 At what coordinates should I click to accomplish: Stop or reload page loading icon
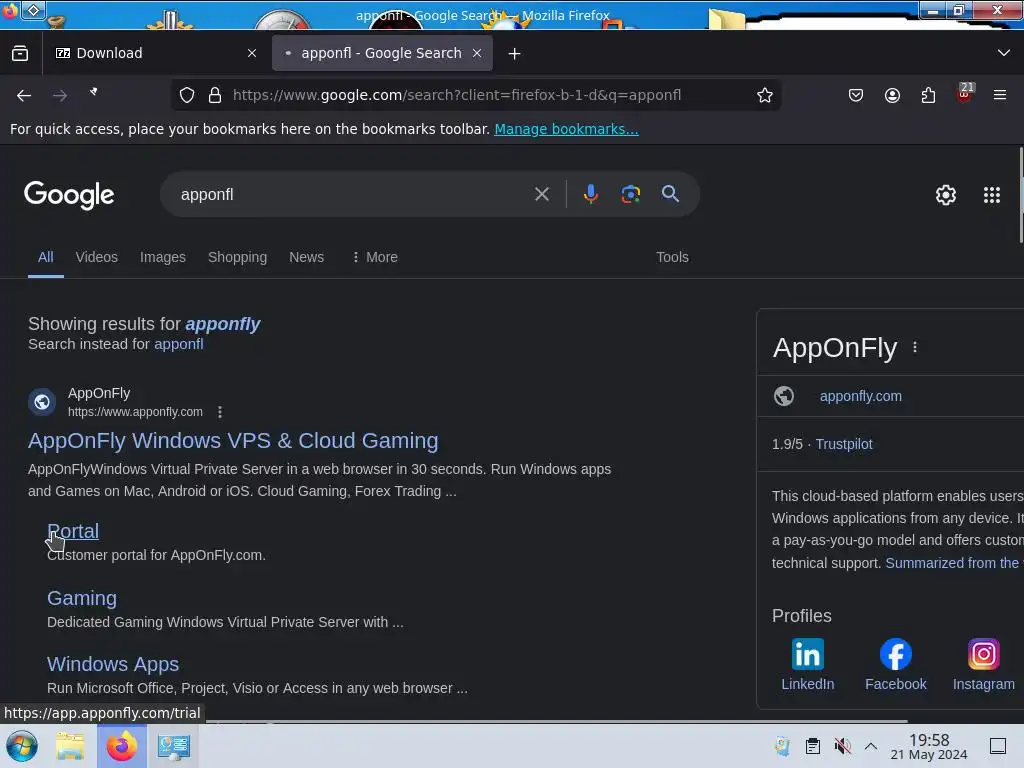[94, 92]
